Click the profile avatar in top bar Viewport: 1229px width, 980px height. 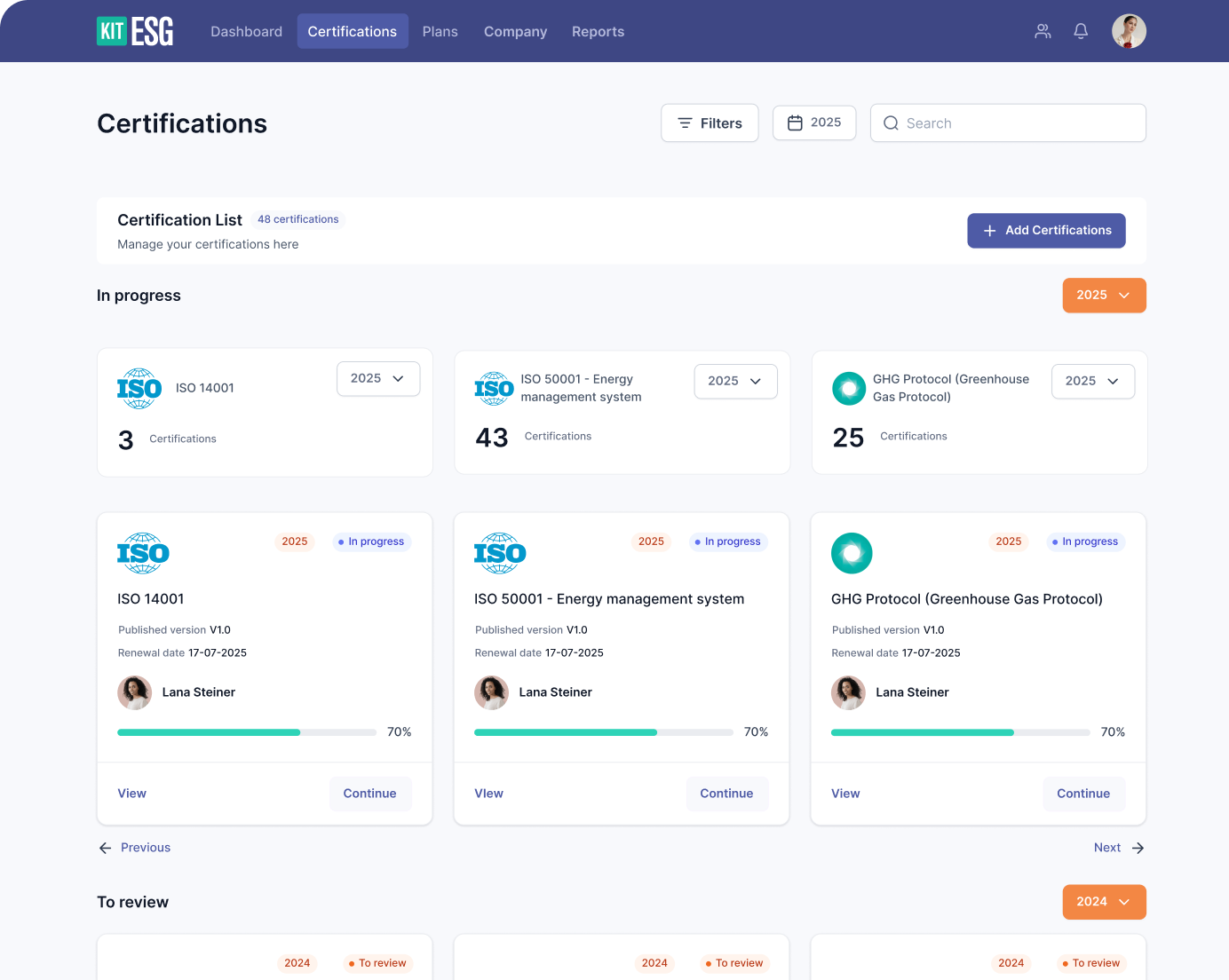click(1129, 31)
